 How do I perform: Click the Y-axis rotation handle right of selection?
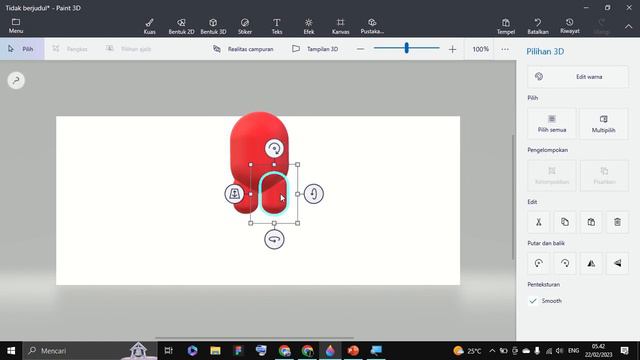point(313,193)
